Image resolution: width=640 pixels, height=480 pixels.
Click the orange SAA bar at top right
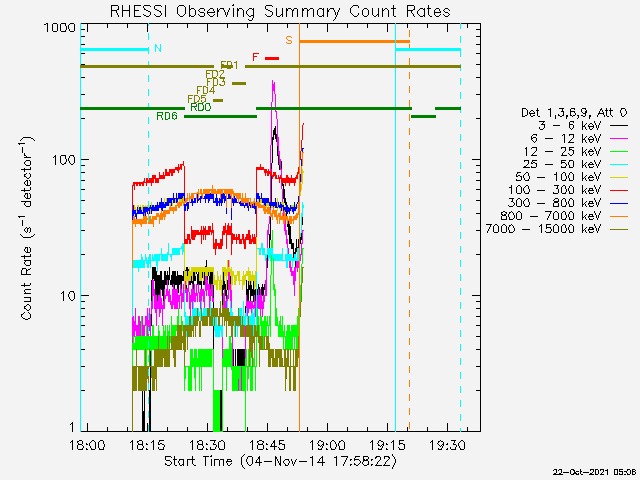[354, 41]
